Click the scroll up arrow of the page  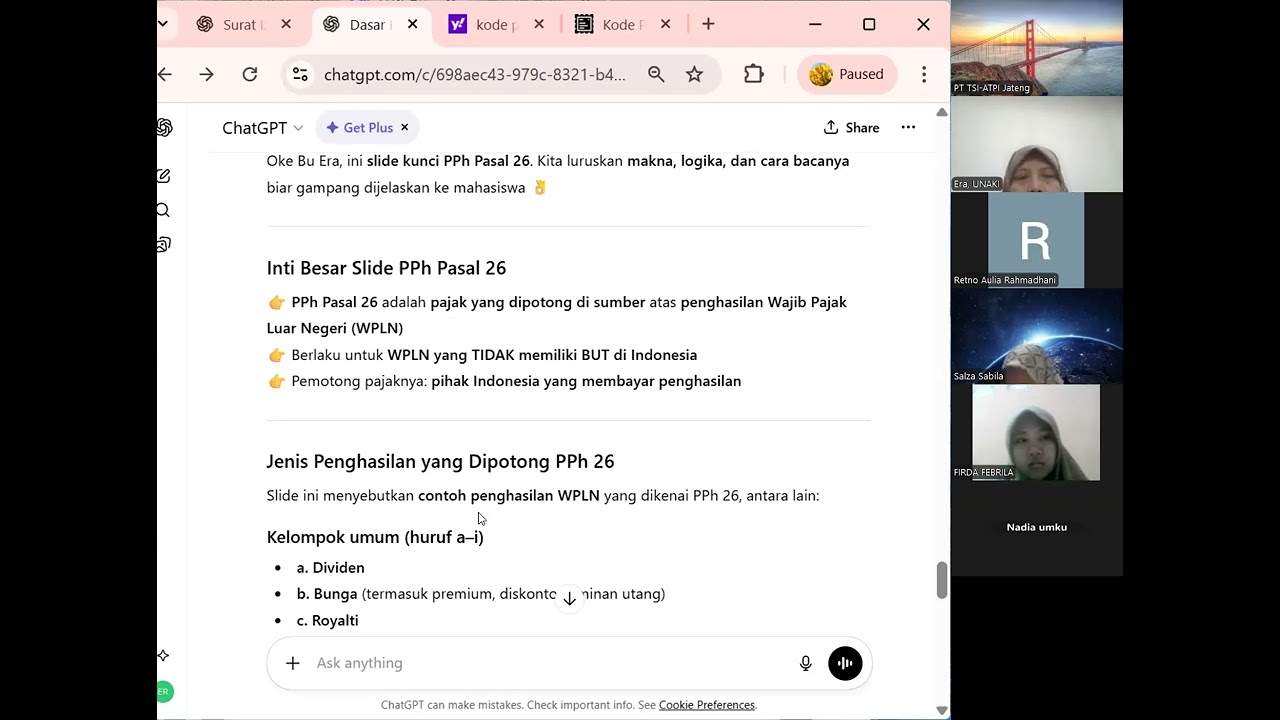click(x=941, y=112)
